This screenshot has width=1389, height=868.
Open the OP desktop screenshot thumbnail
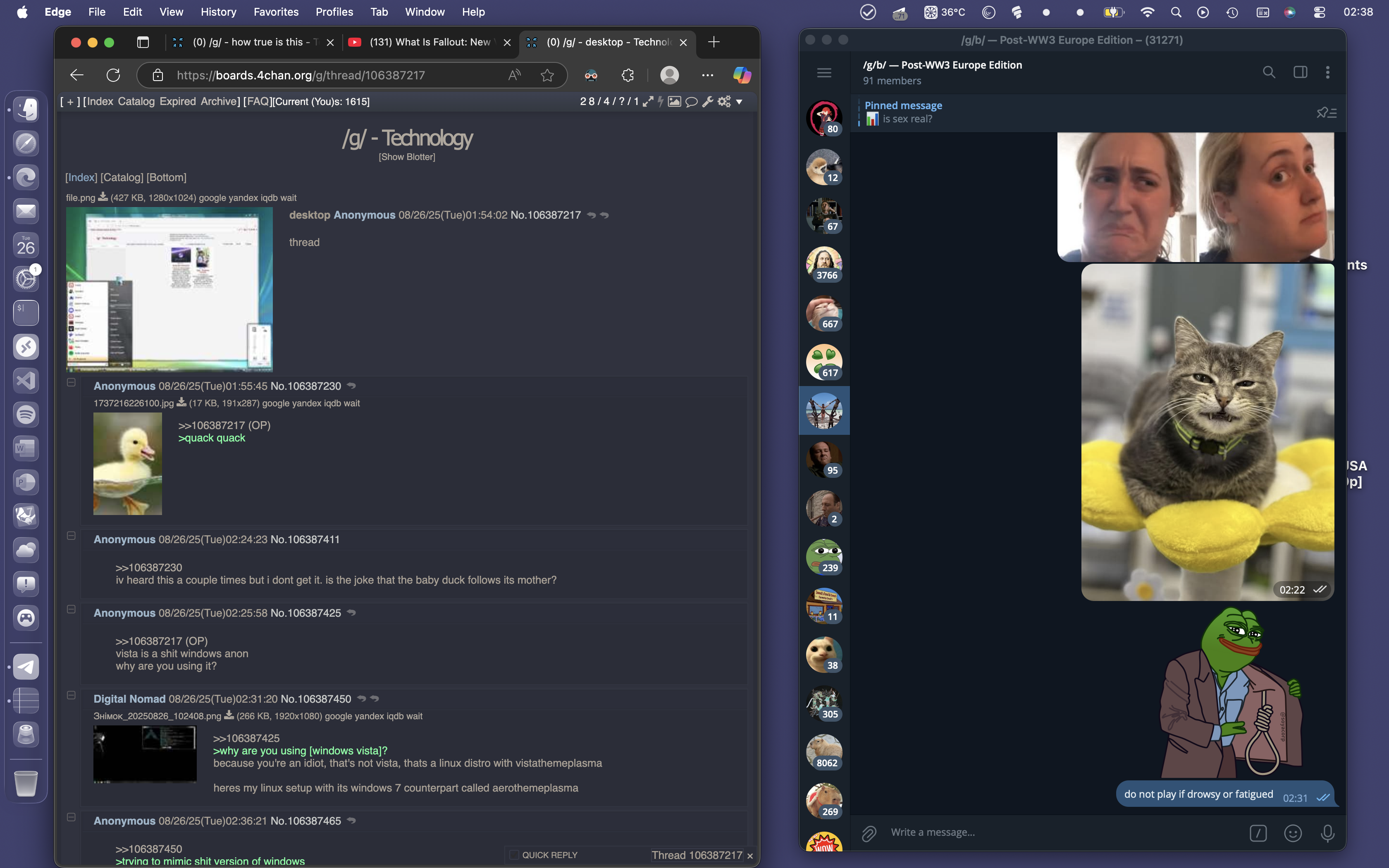coord(169,289)
